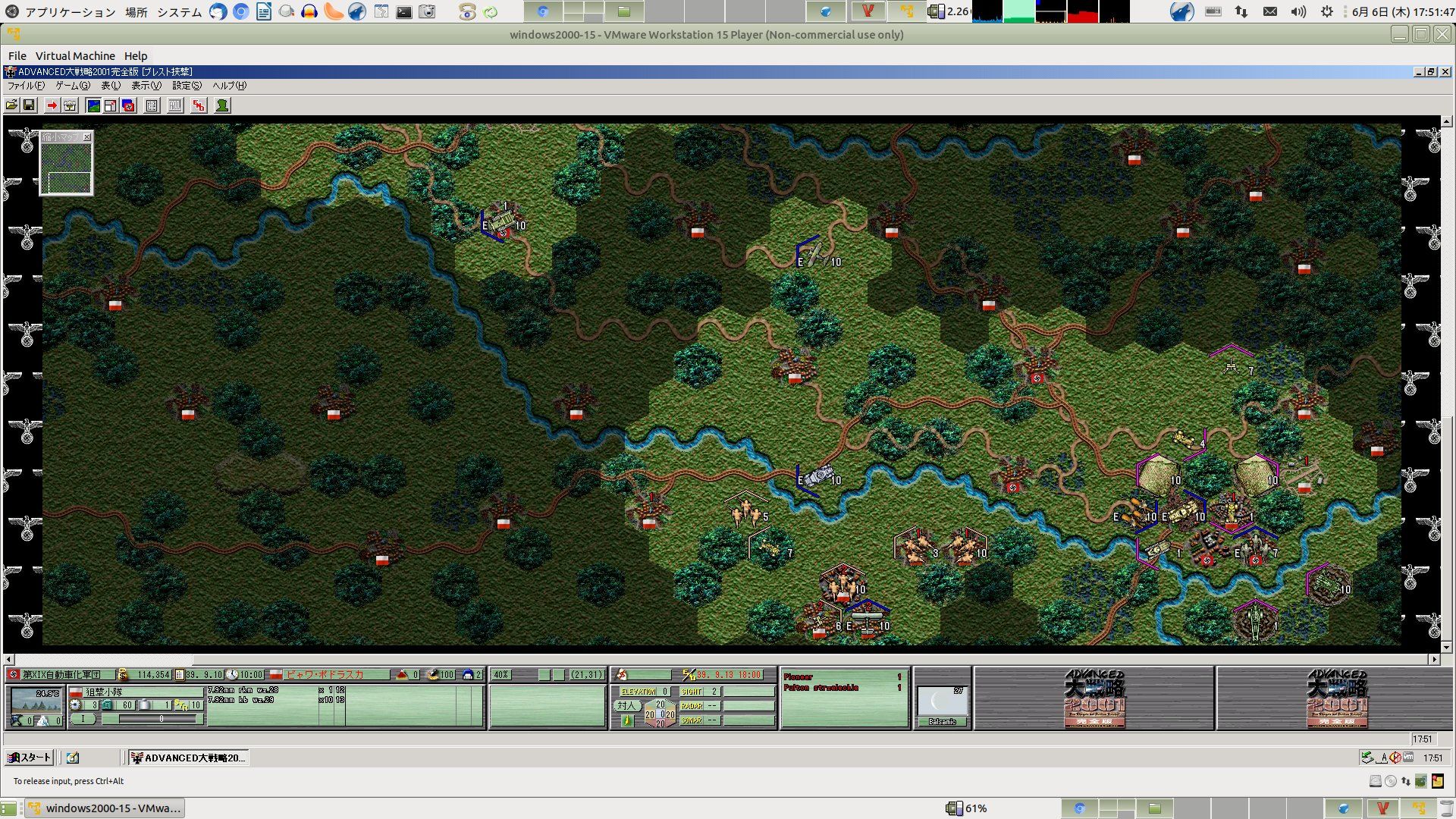Viewport: 1456px width, 819px height.
Task: Launch Thunderbird from the top panel
Action: 218,12
